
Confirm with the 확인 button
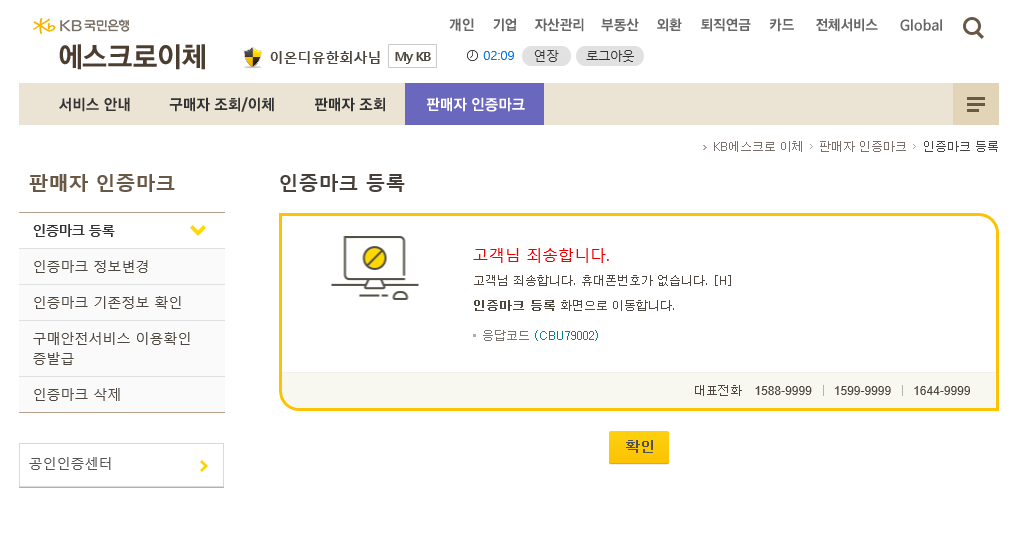pyautogui.click(x=639, y=447)
